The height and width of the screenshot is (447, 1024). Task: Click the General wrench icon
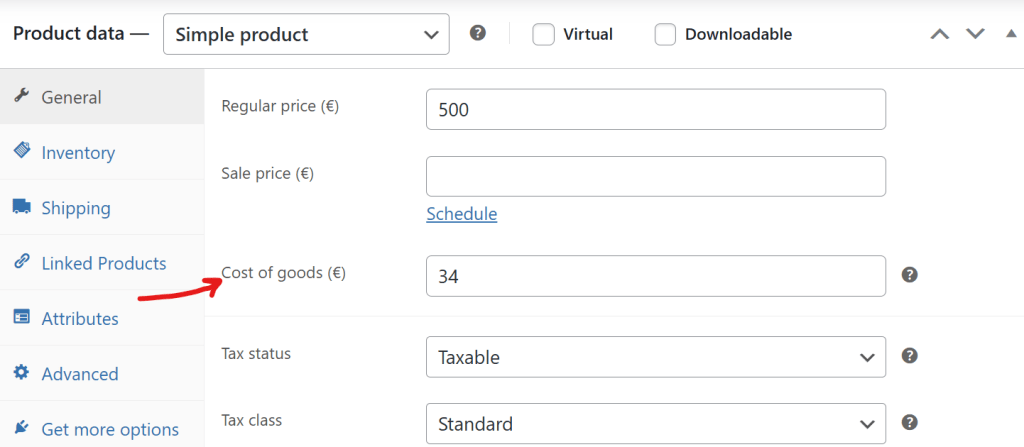pyautogui.click(x=22, y=97)
